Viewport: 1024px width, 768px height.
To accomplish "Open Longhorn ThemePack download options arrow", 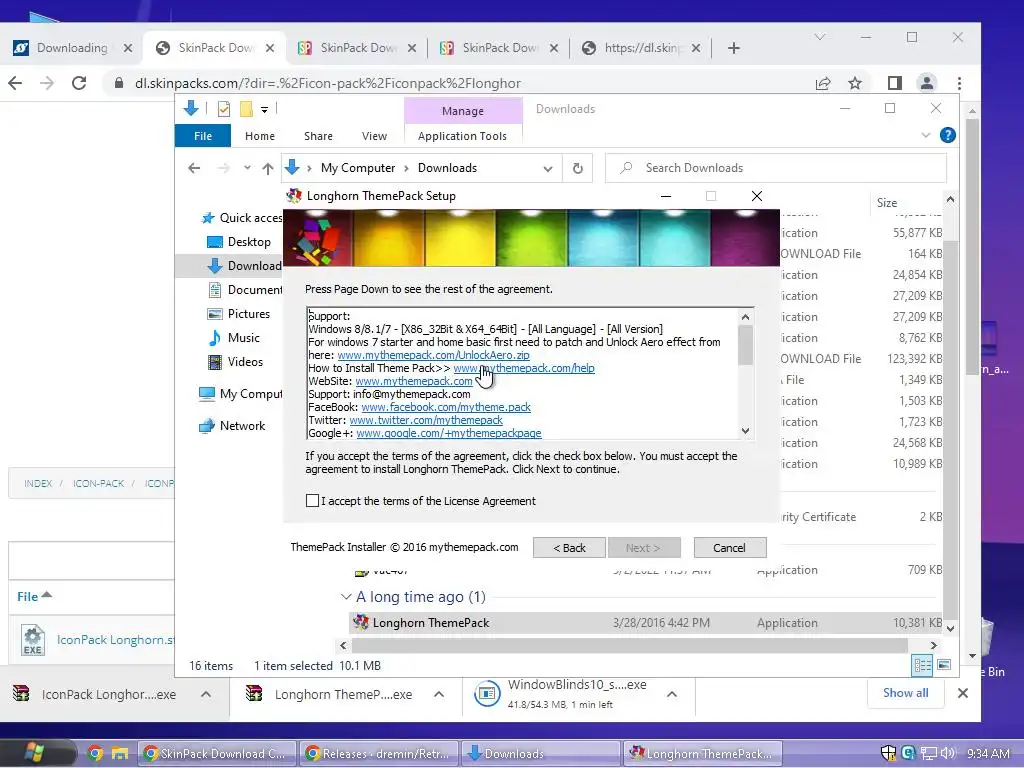I will tap(439, 694).
